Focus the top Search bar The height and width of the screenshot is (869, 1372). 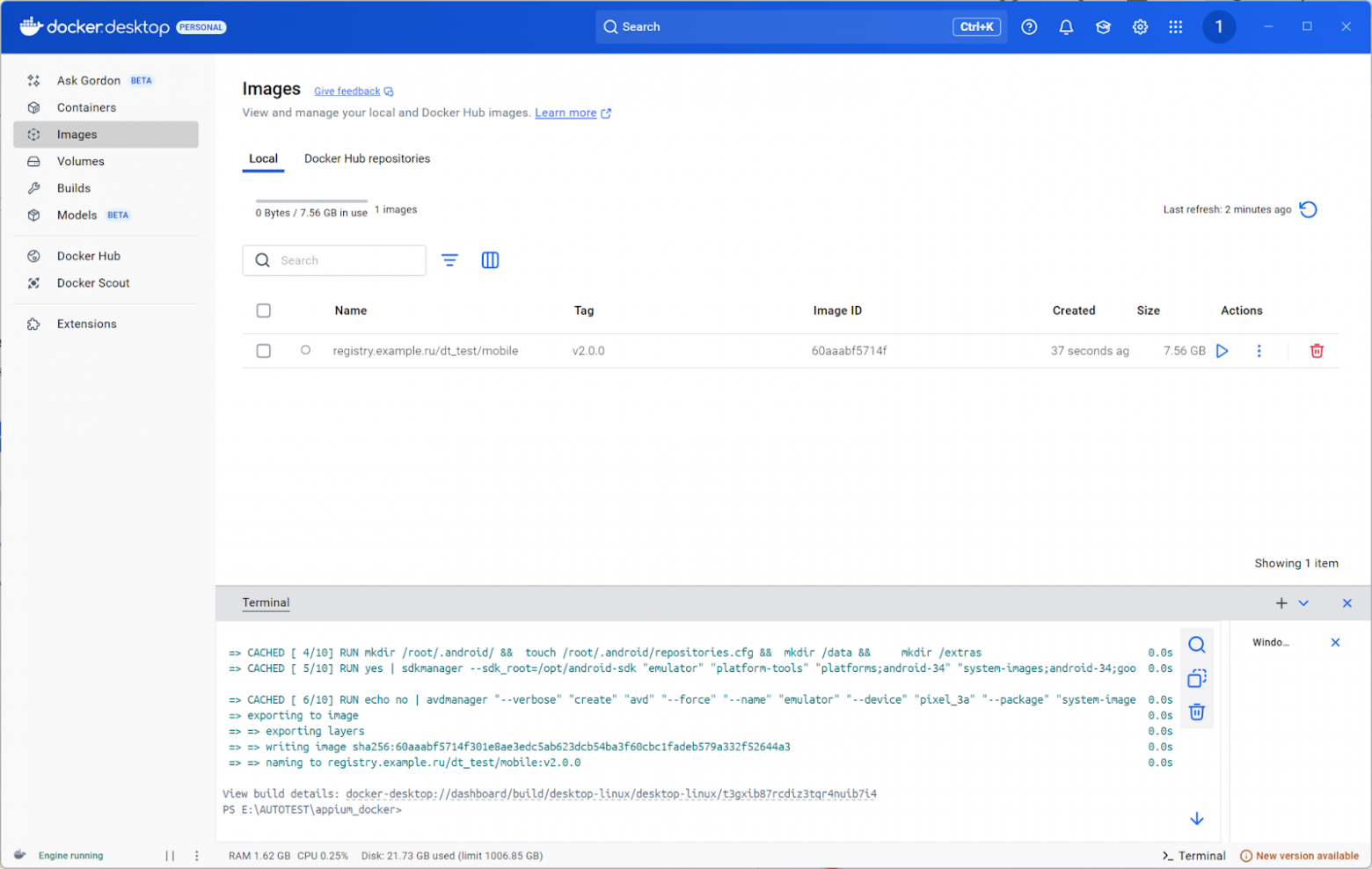800,27
